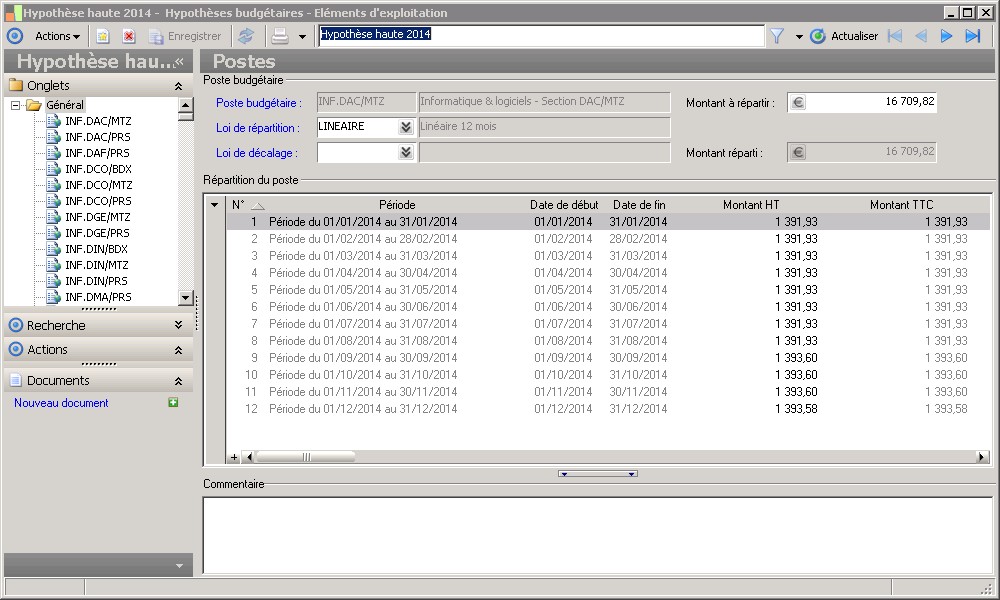Open the Loi de décalage dropdown

coord(405,152)
